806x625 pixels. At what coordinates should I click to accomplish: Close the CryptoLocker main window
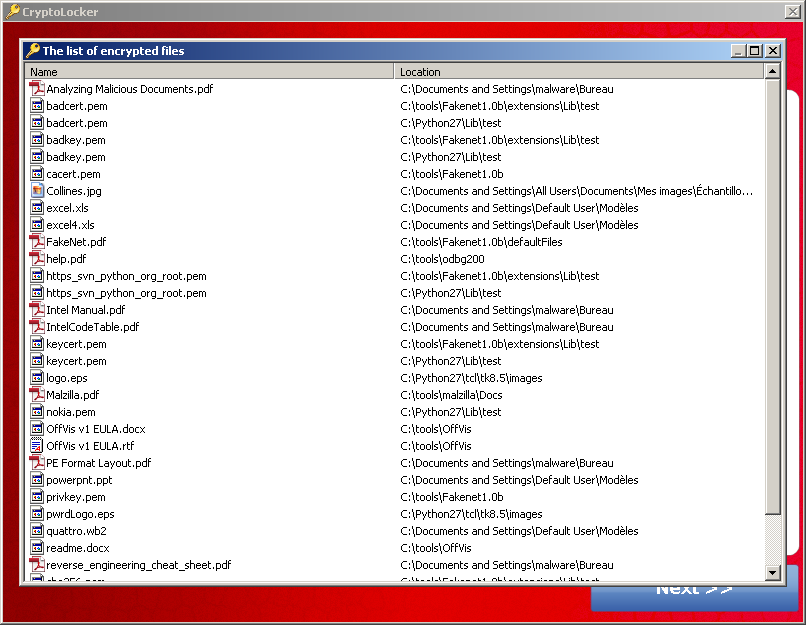coord(791,11)
